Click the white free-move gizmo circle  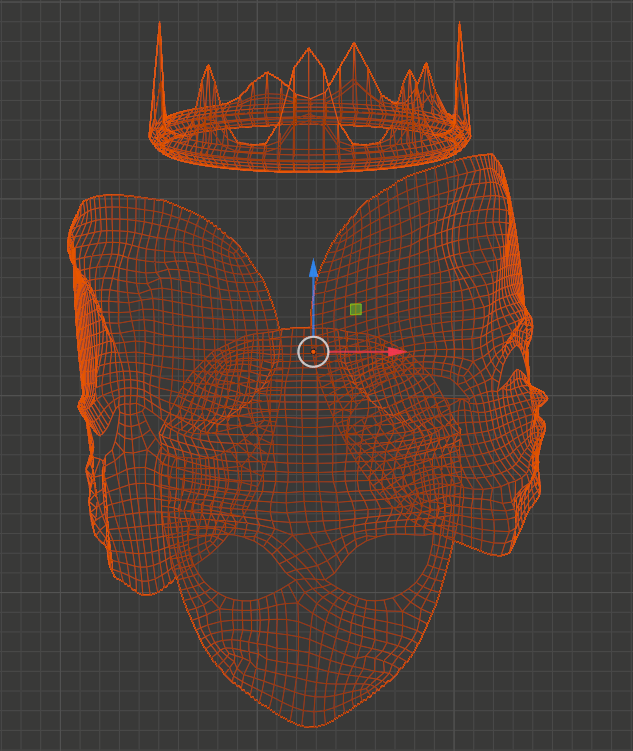[313, 352]
